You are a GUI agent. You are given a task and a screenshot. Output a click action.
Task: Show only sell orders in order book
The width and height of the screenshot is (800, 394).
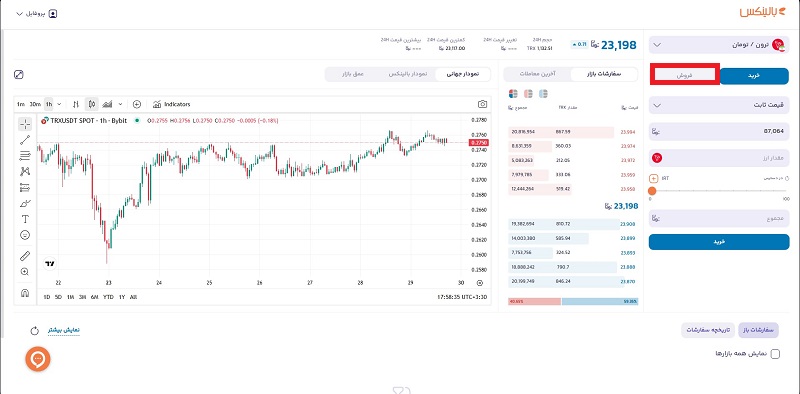coord(529,94)
